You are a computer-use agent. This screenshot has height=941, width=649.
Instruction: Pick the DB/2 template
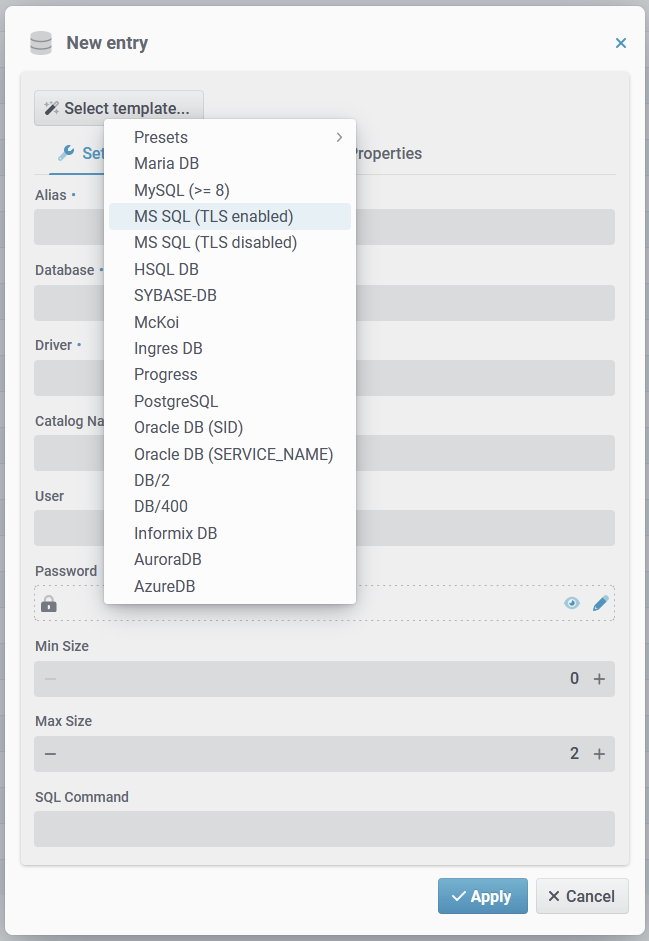tap(230, 481)
